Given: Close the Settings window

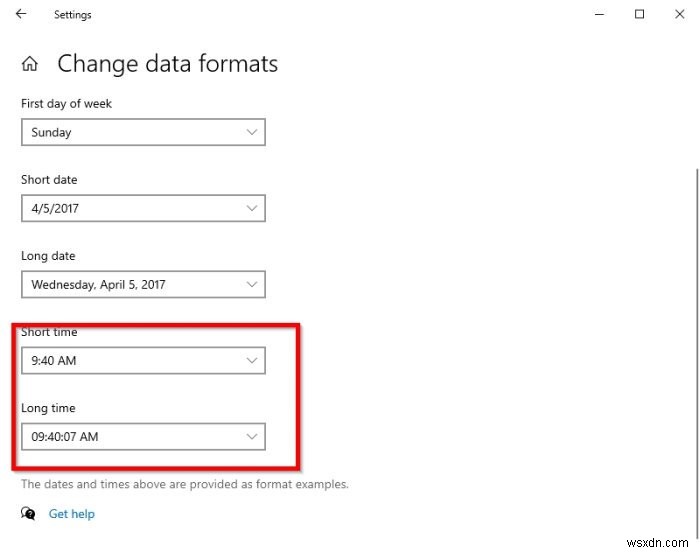Looking at the screenshot, I should click(x=679, y=14).
